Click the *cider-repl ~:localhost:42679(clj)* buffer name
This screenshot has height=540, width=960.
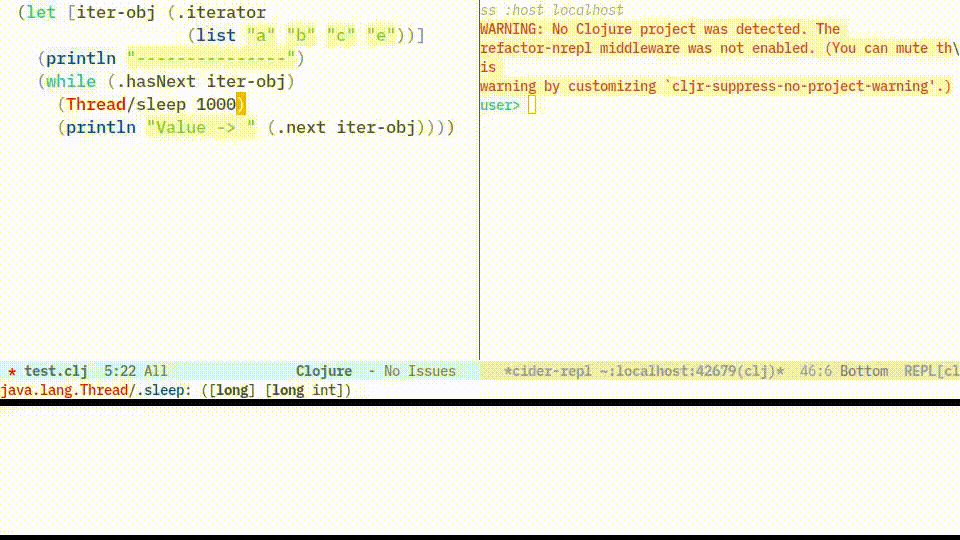click(643, 371)
